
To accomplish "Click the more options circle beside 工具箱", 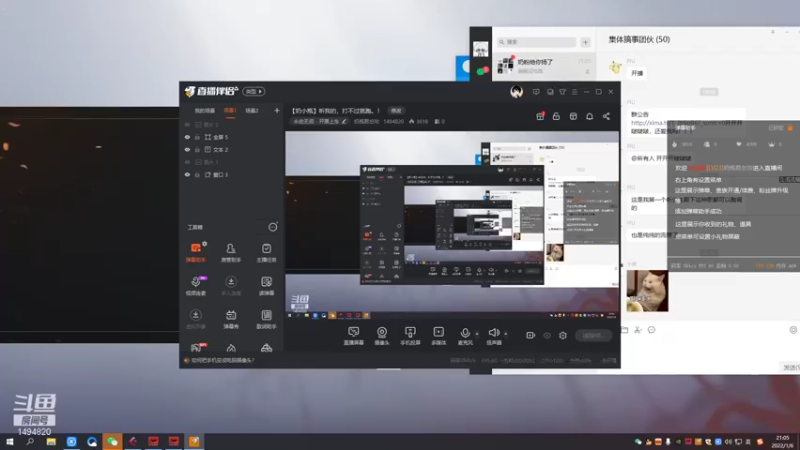I will (273, 227).
